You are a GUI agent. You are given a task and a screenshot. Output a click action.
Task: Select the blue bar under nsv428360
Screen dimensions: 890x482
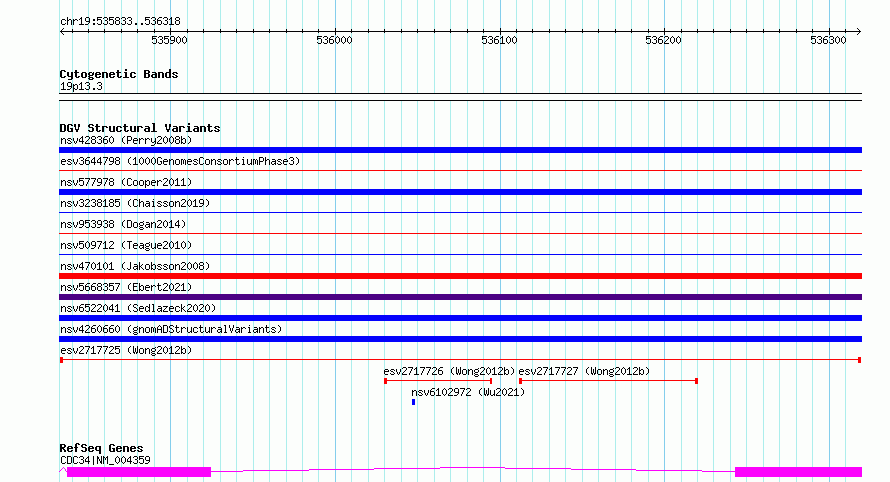coord(460,150)
